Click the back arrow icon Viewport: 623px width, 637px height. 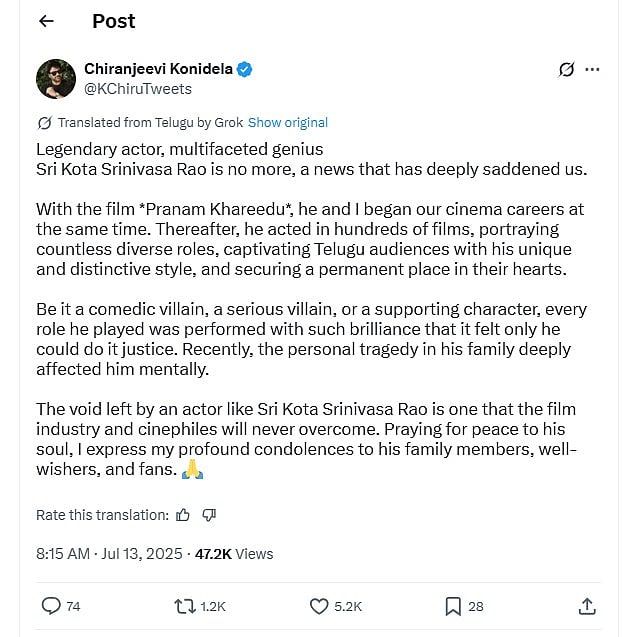click(45, 21)
